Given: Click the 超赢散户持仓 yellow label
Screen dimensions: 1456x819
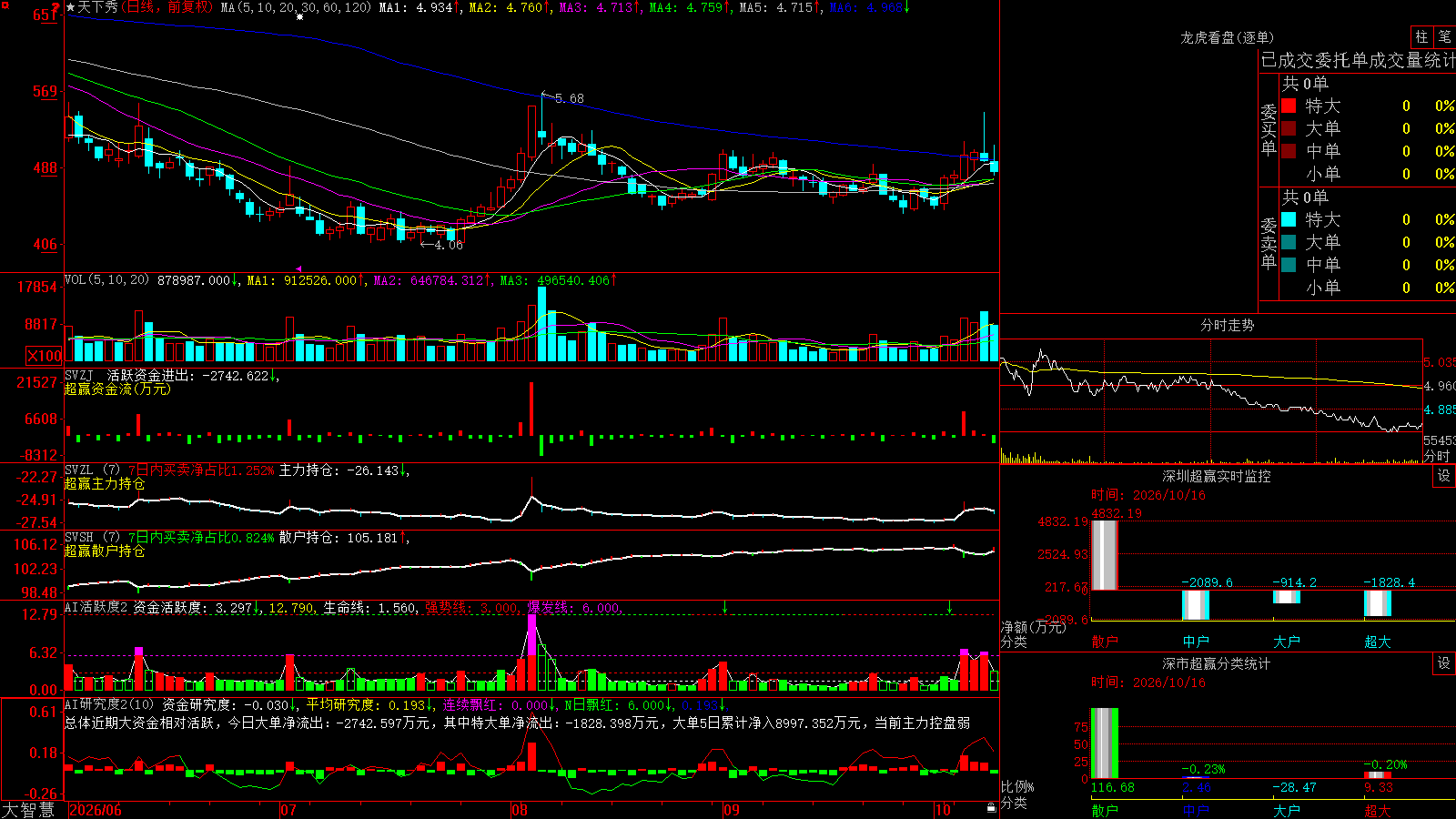Looking at the screenshot, I should click(x=105, y=551).
